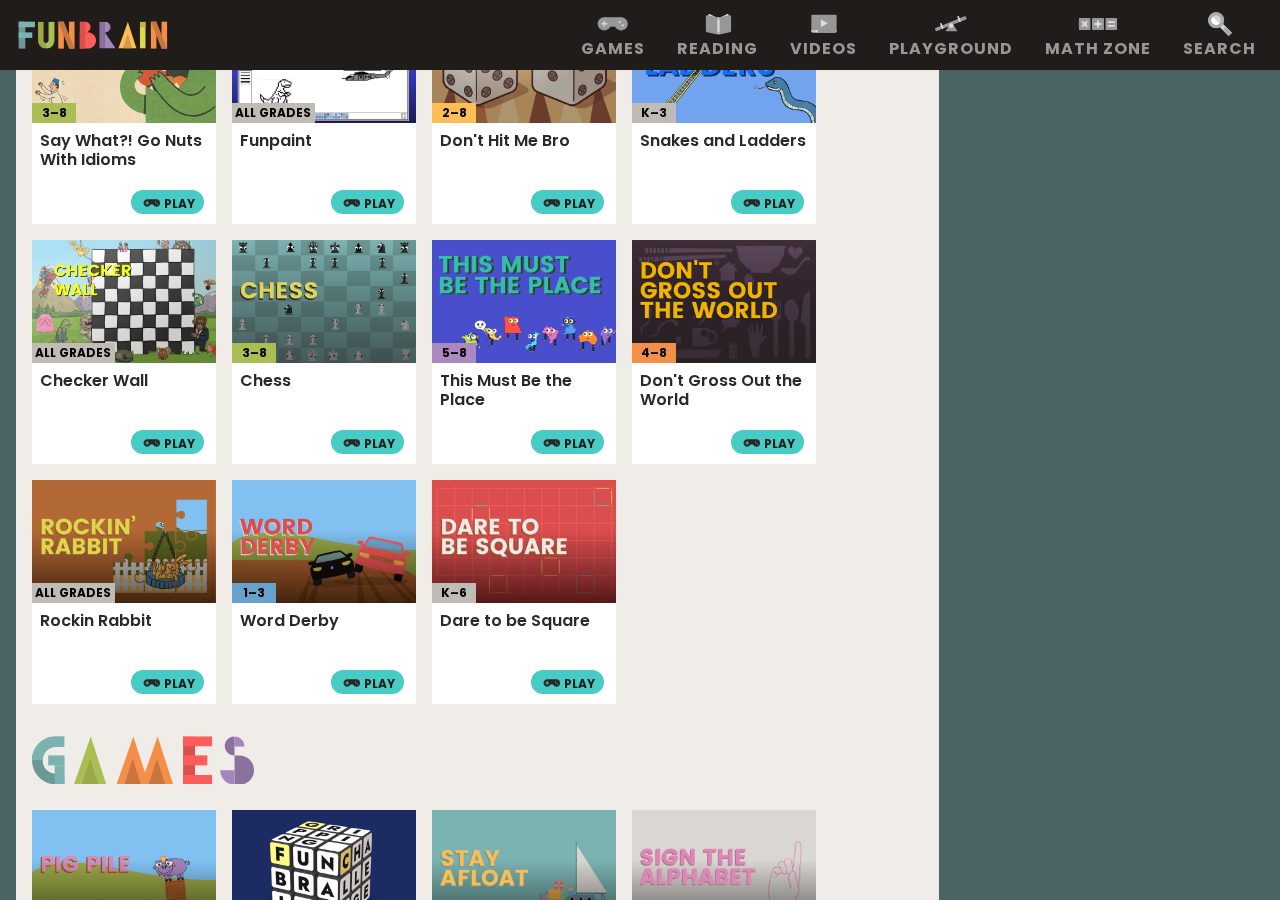This screenshot has height=900, width=1280.
Task: Click the Chess title text
Action: 266,381
